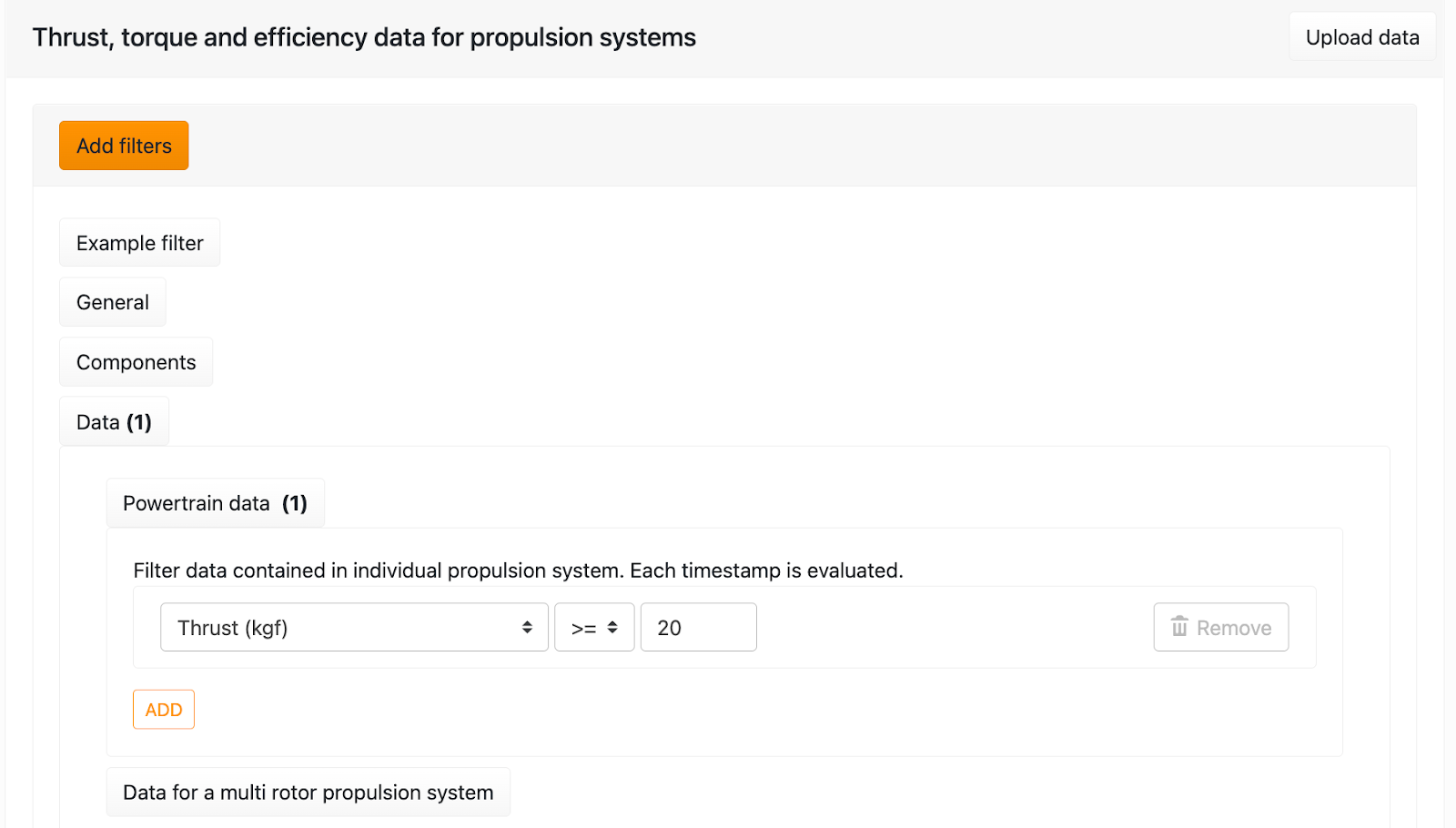Click the trash icon inside Remove button
This screenshot has width=1456, height=828.
[x=1180, y=627]
